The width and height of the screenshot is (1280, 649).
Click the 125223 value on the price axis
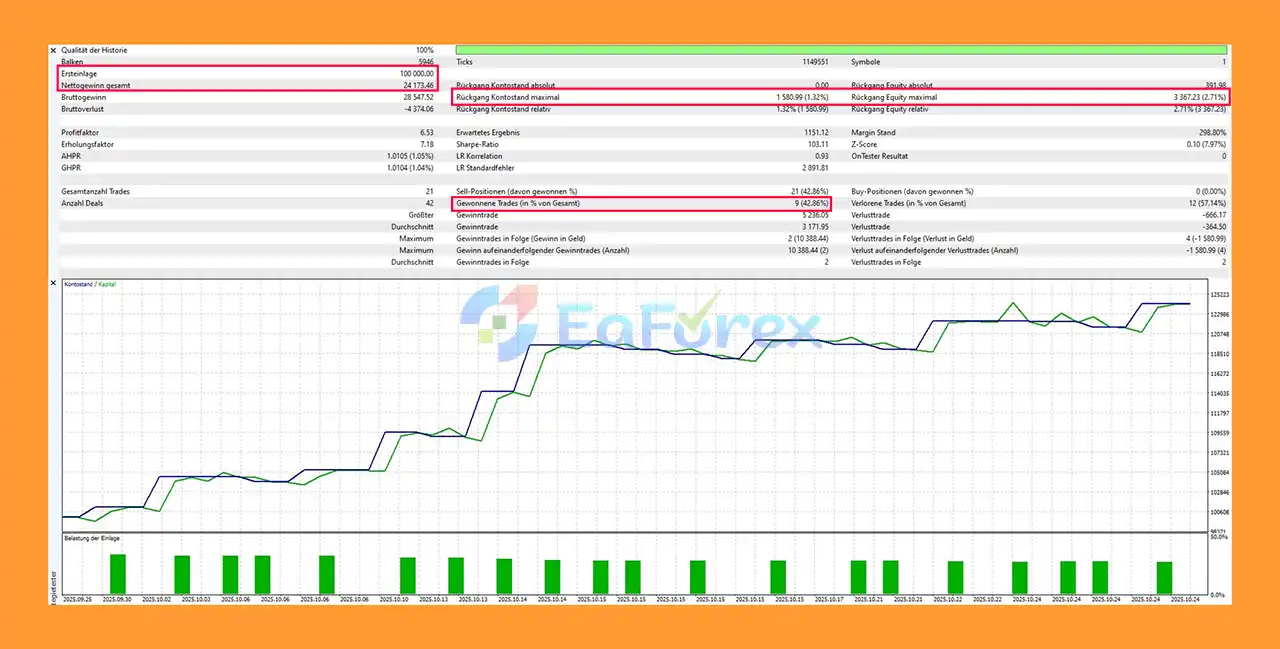(x=1220, y=295)
